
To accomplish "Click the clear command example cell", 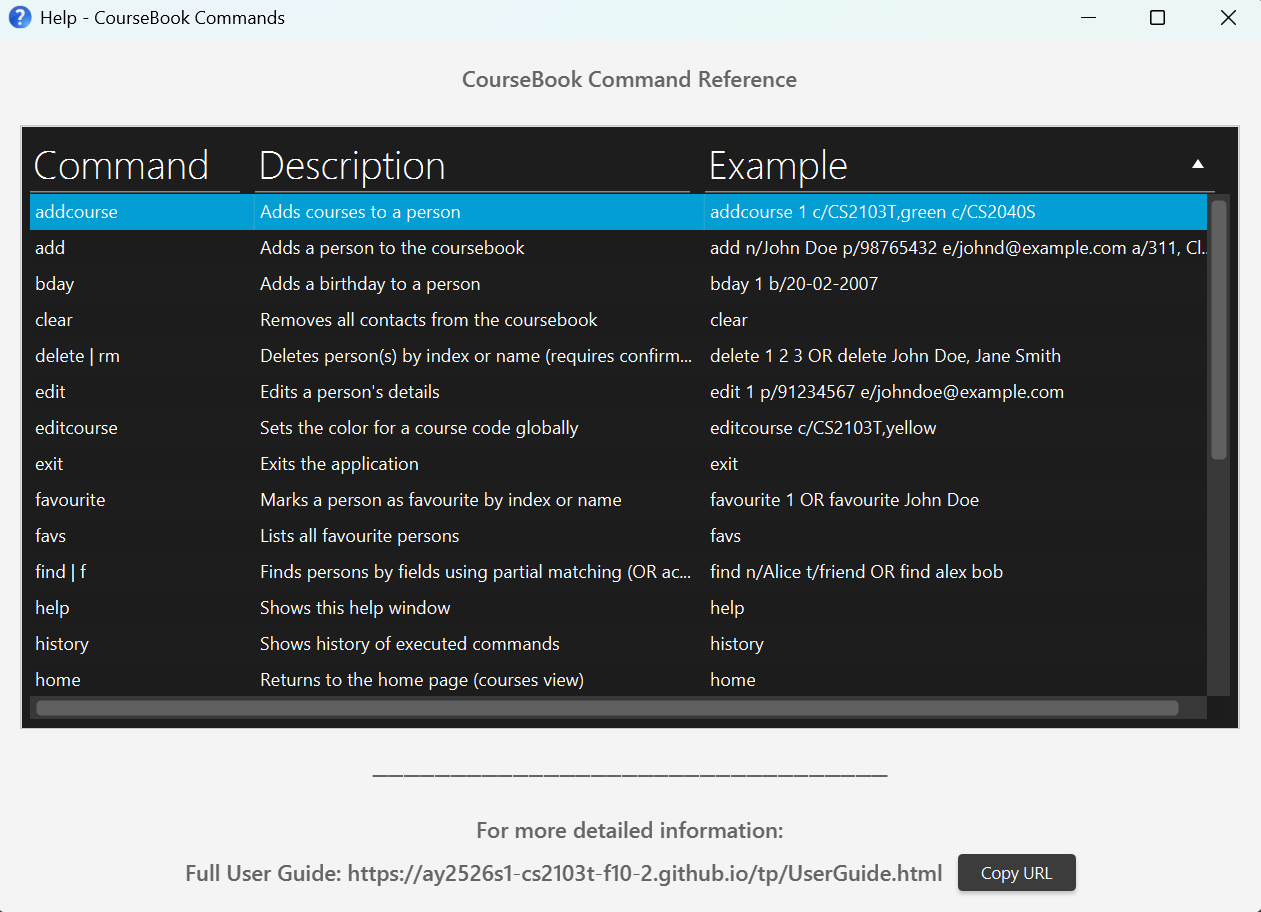I will (x=729, y=320).
